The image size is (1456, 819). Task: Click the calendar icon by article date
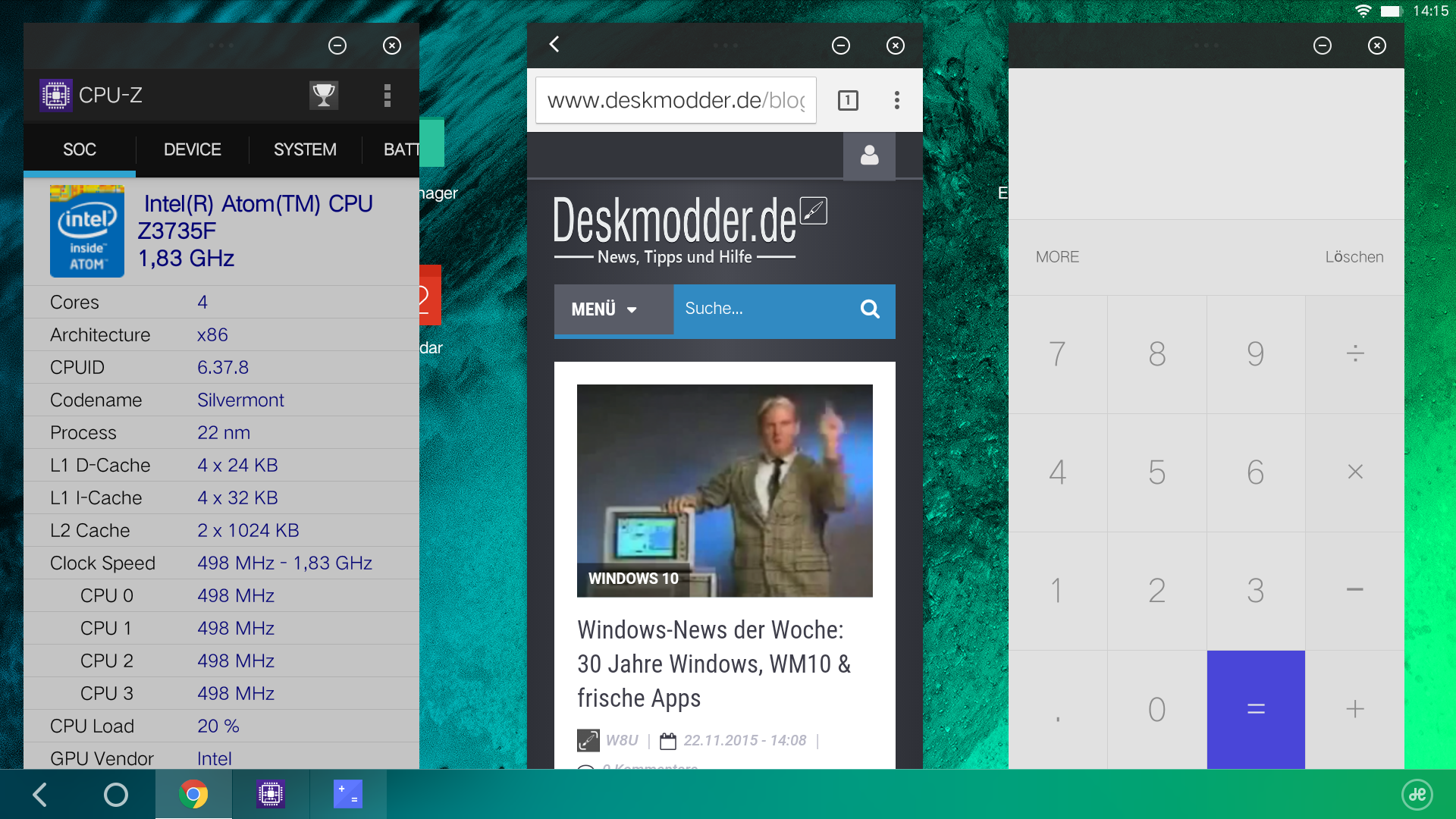(667, 741)
